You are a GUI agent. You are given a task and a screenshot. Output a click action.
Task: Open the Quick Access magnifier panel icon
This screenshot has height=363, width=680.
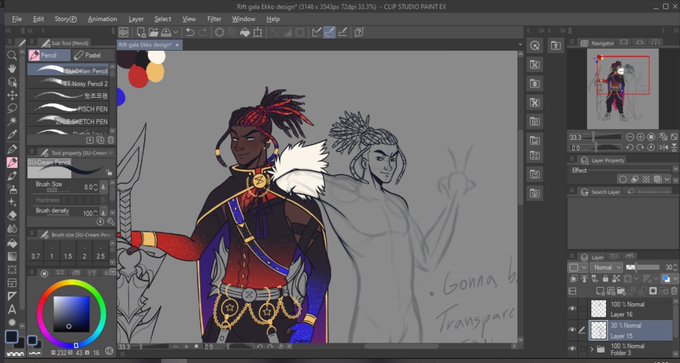pyautogui.click(x=535, y=46)
